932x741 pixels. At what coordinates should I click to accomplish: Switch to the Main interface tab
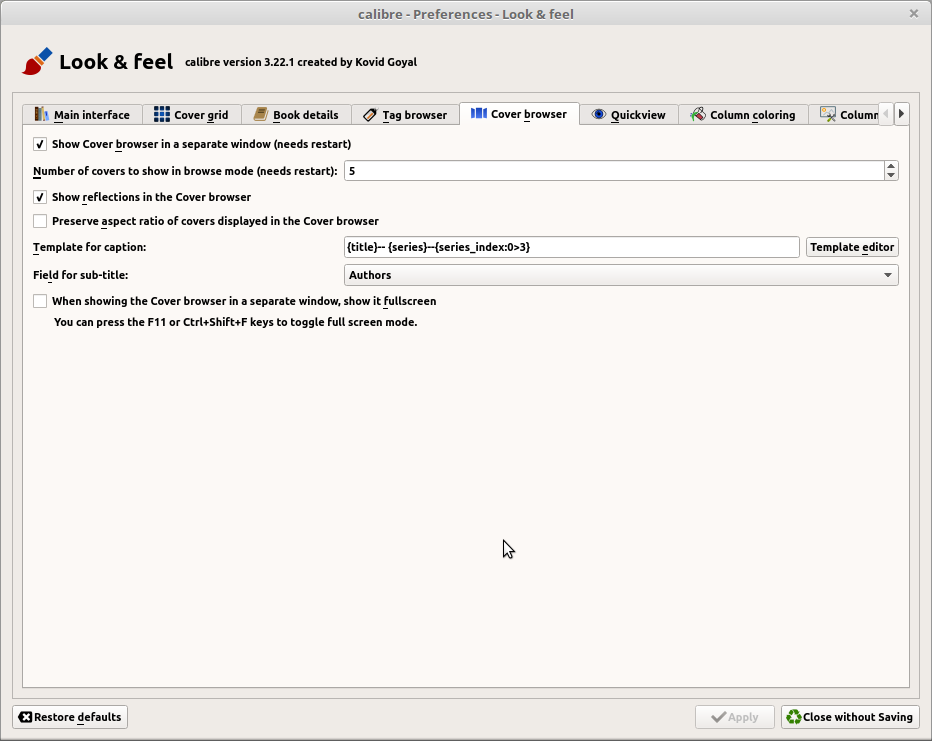pos(83,114)
